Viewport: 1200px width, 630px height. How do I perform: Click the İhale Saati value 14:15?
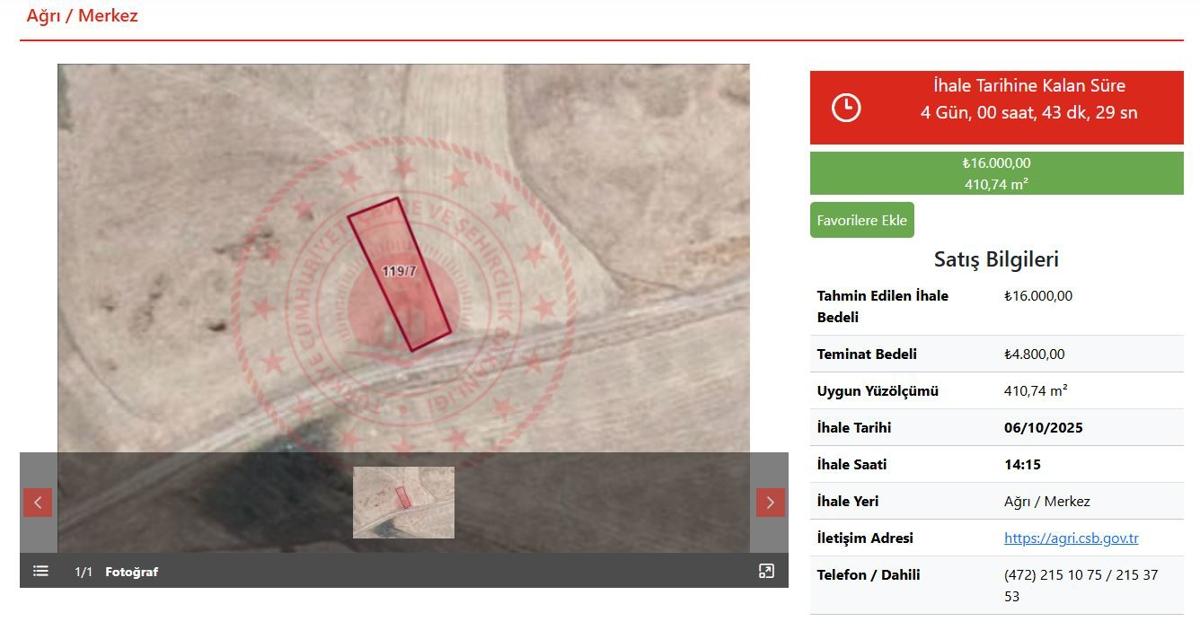1022,465
